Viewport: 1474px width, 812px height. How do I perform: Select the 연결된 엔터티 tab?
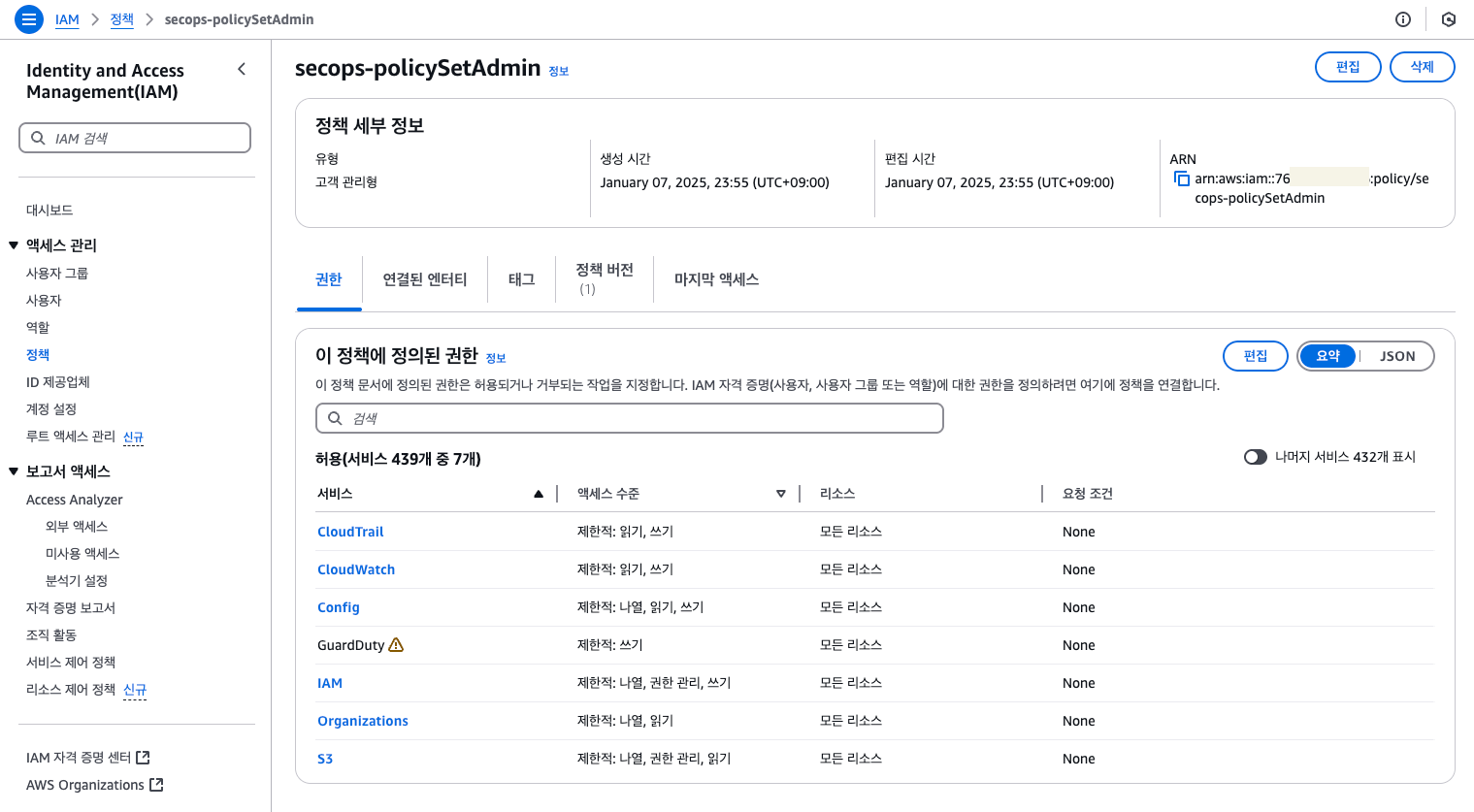(x=425, y=279)
